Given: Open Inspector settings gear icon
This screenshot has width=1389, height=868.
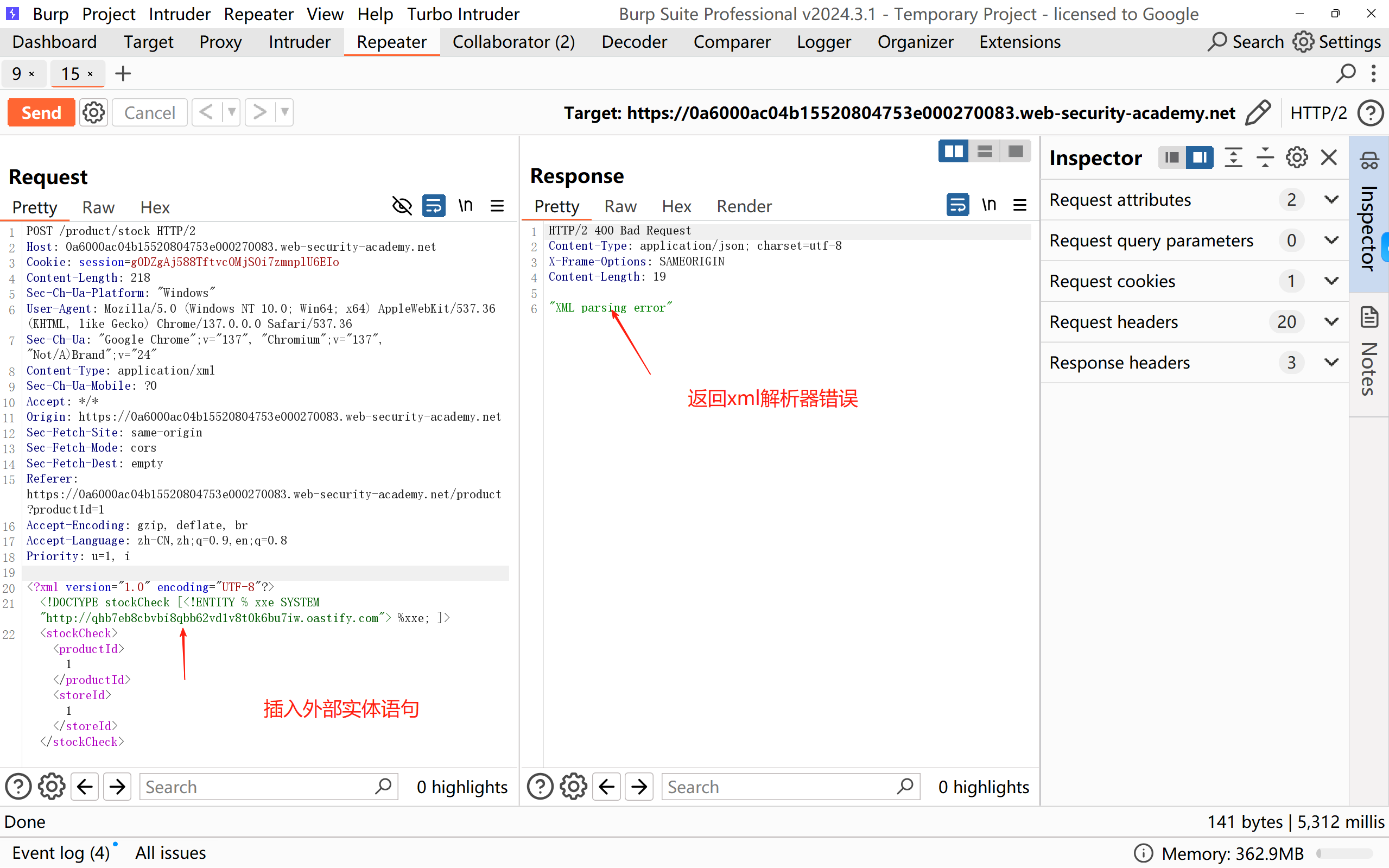Looking at the screenshot, I should tap(1297, 158).
